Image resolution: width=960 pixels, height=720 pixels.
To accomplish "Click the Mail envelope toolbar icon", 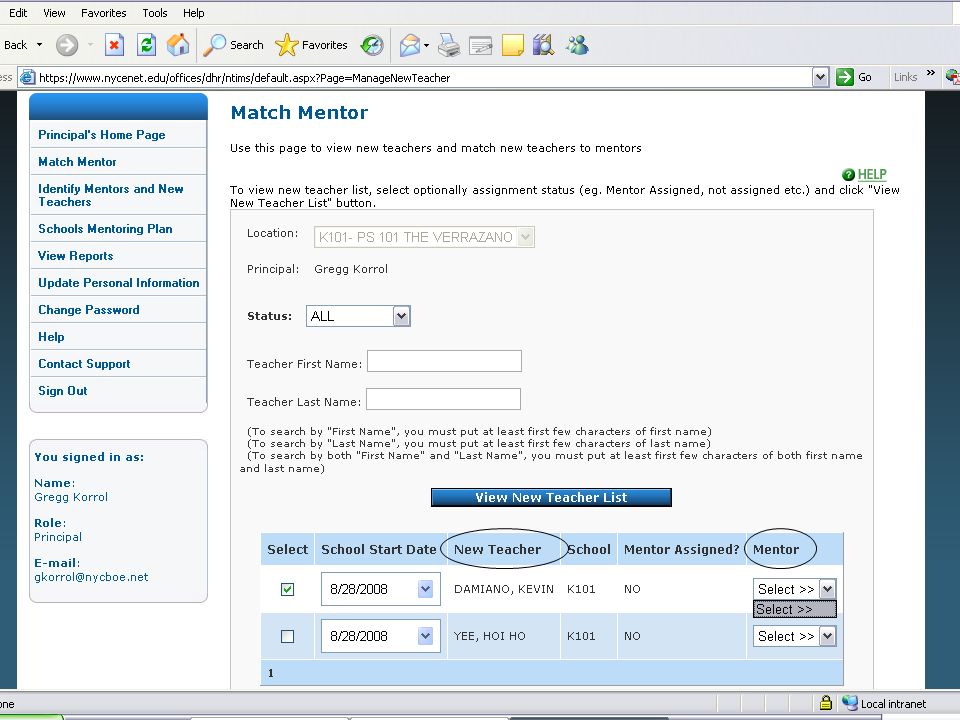I will click(x=409, y=45).
